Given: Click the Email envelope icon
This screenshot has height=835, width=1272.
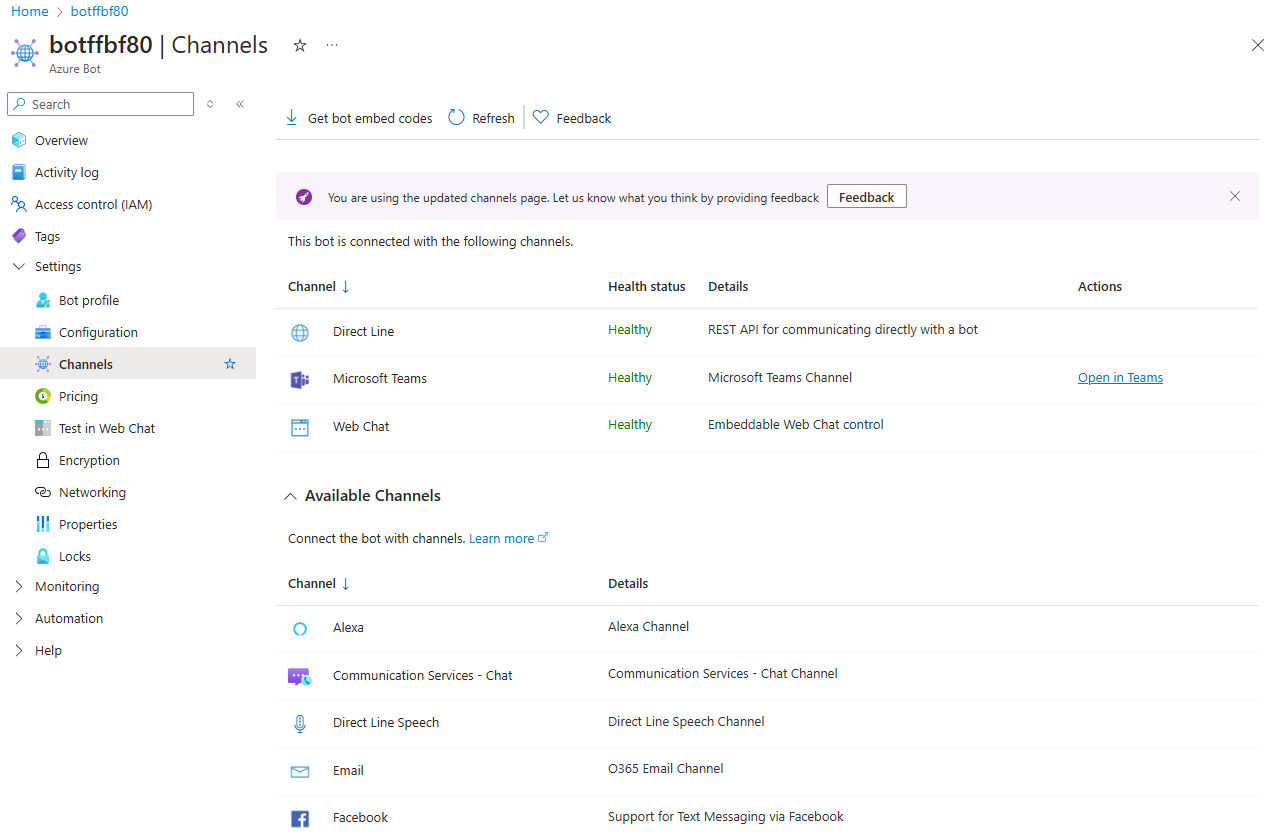Looking at the screenshot, I should [x=300, y=771].
